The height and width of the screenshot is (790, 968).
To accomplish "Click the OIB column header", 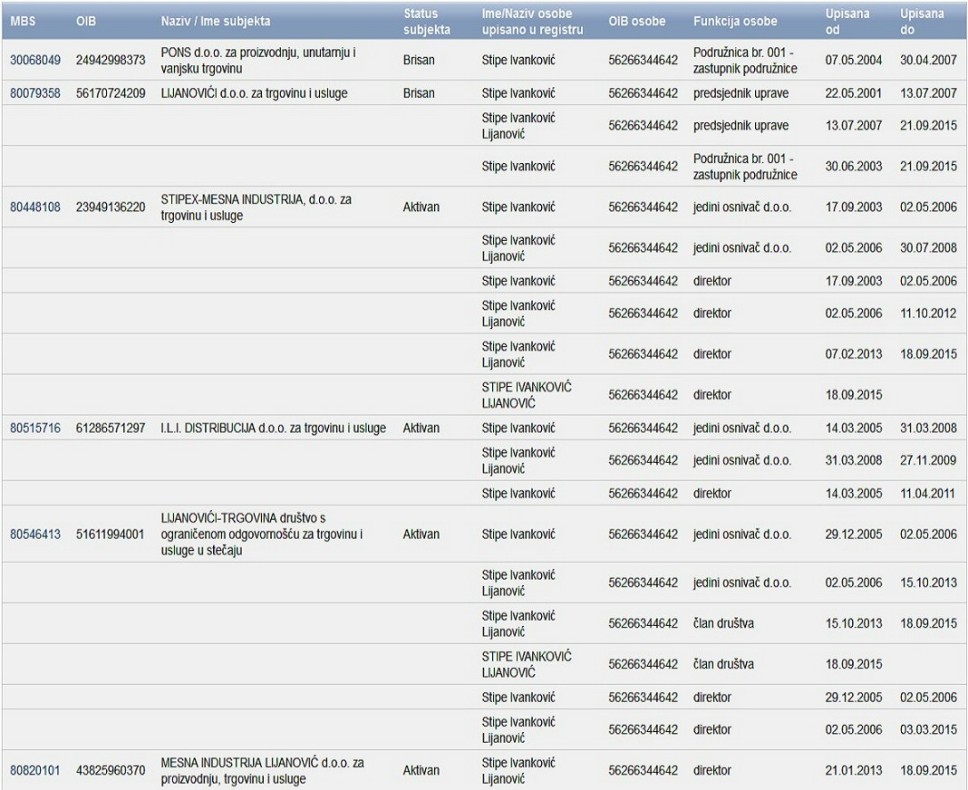I will click(86, 21).
